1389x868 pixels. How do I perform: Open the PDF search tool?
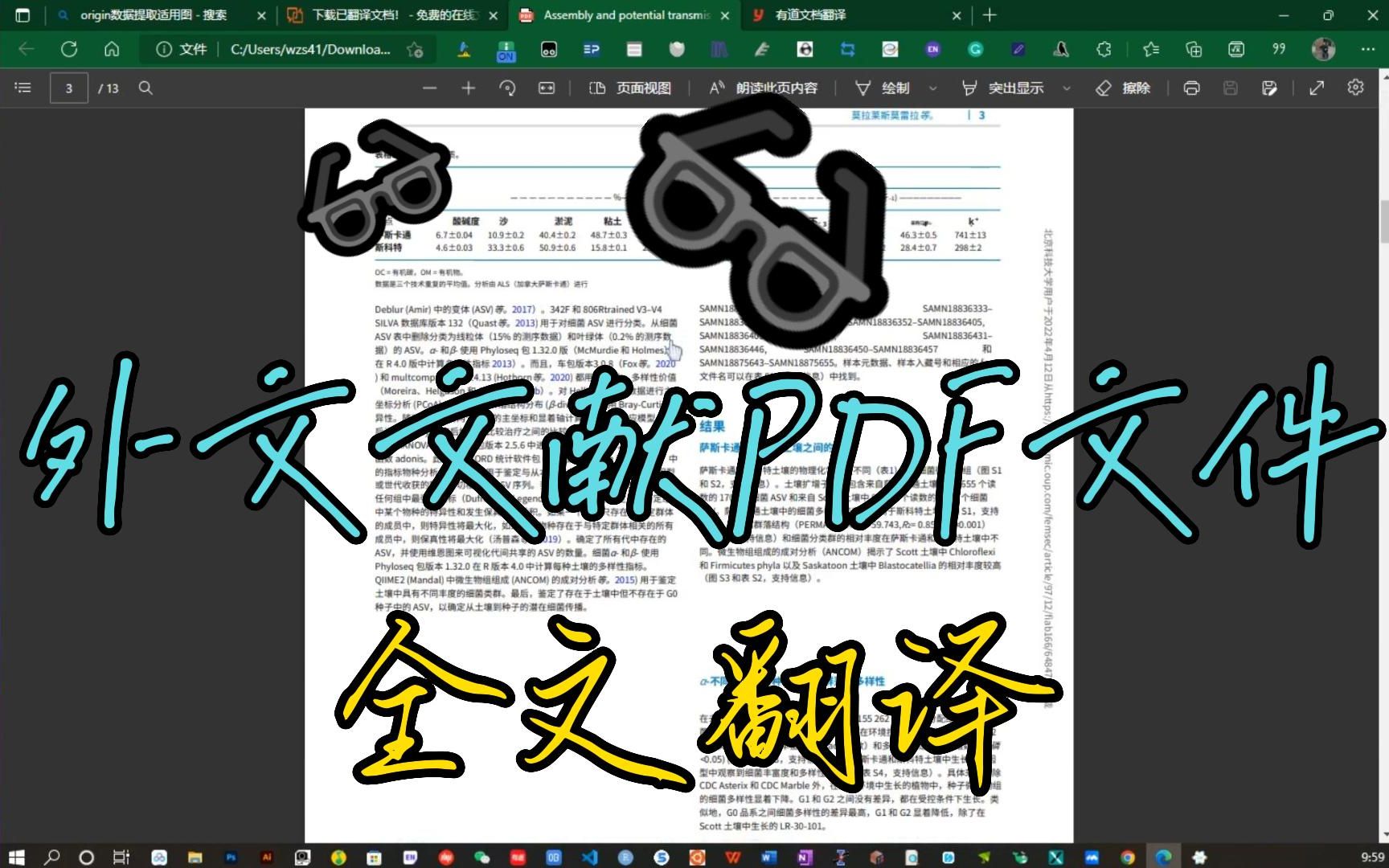(x=145, y=88)
